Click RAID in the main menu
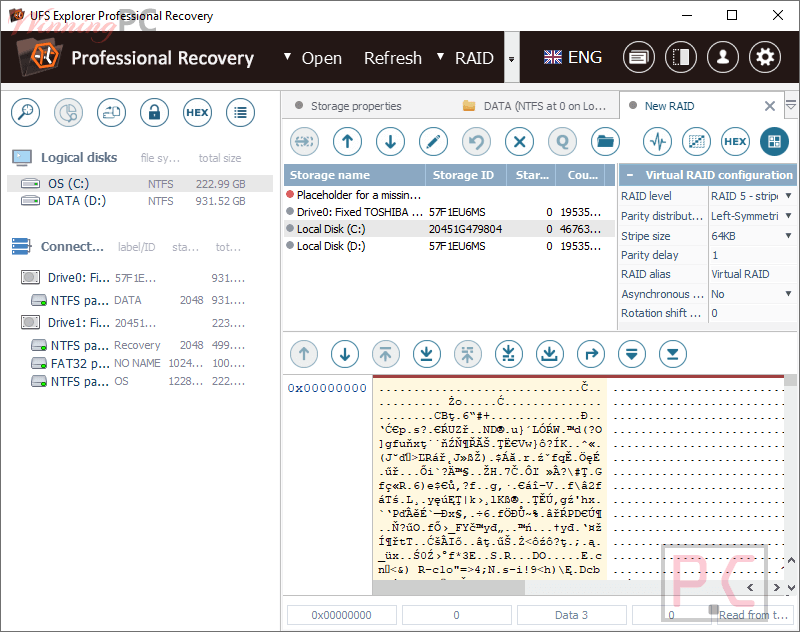Image resolution: width=800 pixels, height=632 pixels. (474, 58)
